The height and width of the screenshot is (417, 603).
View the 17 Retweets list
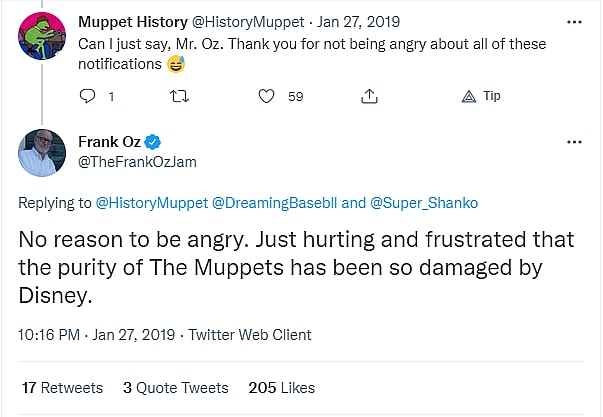(62, 387)
